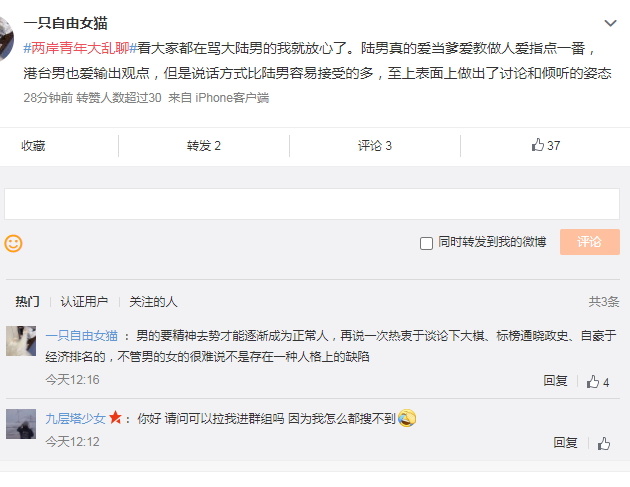Open 九层塔少女's avatar image
Viewport: 630px width, 487px height.
click(x=21, y=424)
